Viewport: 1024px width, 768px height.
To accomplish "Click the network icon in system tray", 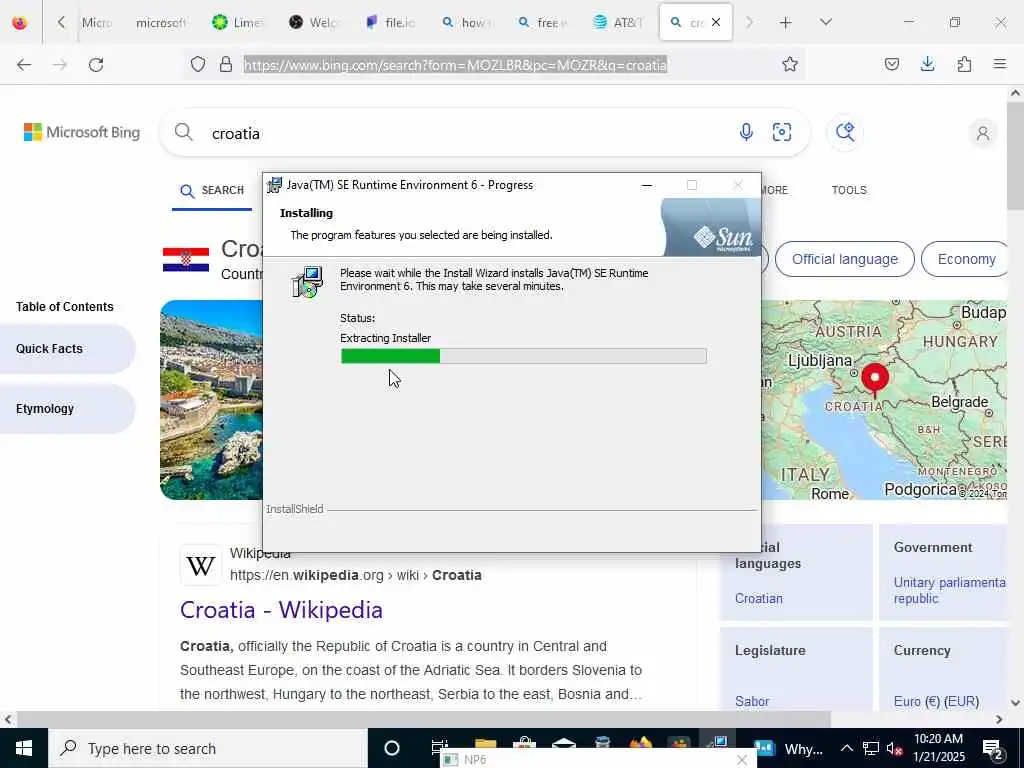I will (x=871, y=748).
